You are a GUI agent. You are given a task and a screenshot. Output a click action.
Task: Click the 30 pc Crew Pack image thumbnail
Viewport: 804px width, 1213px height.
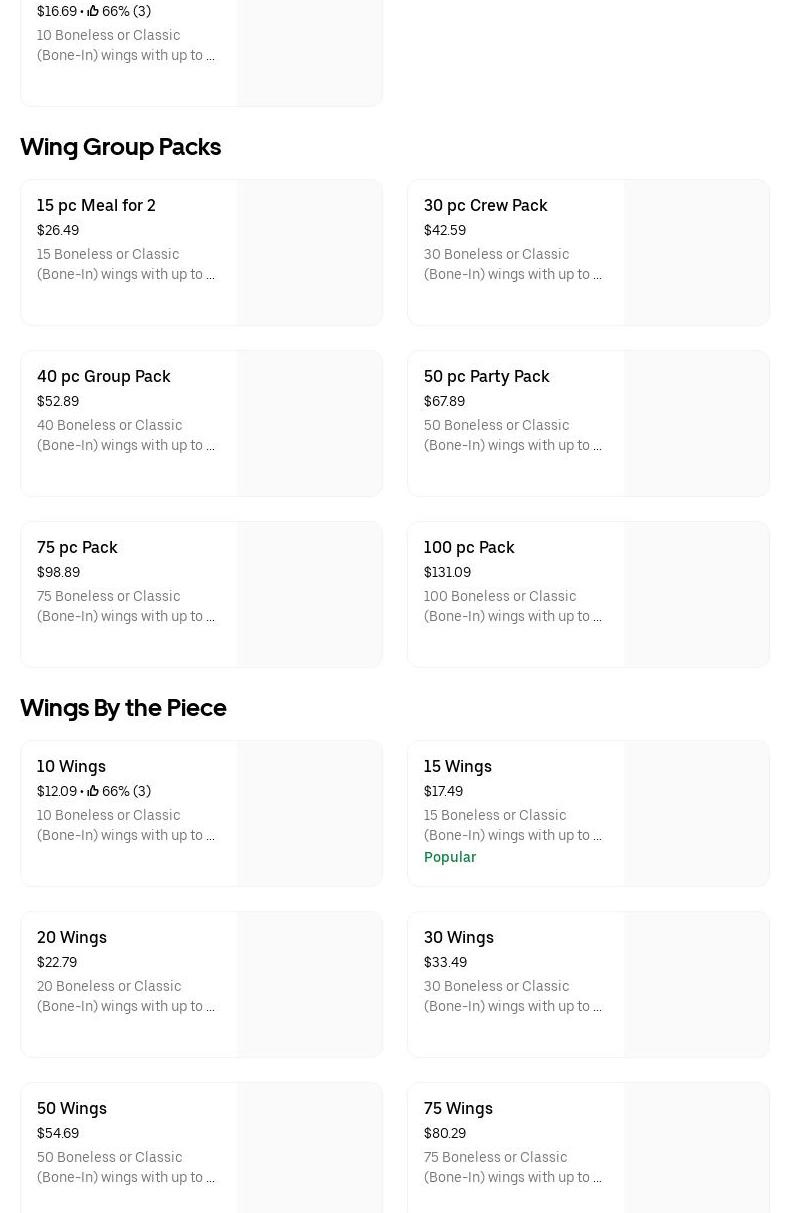(x=696, y=253)
